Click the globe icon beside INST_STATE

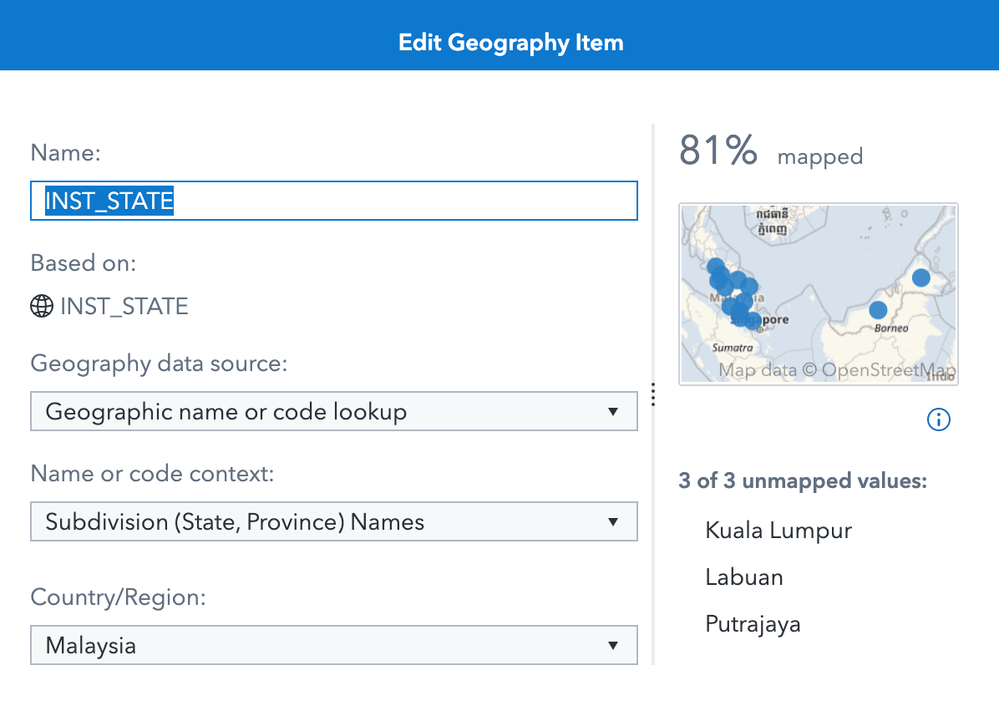tap(42, 306)
